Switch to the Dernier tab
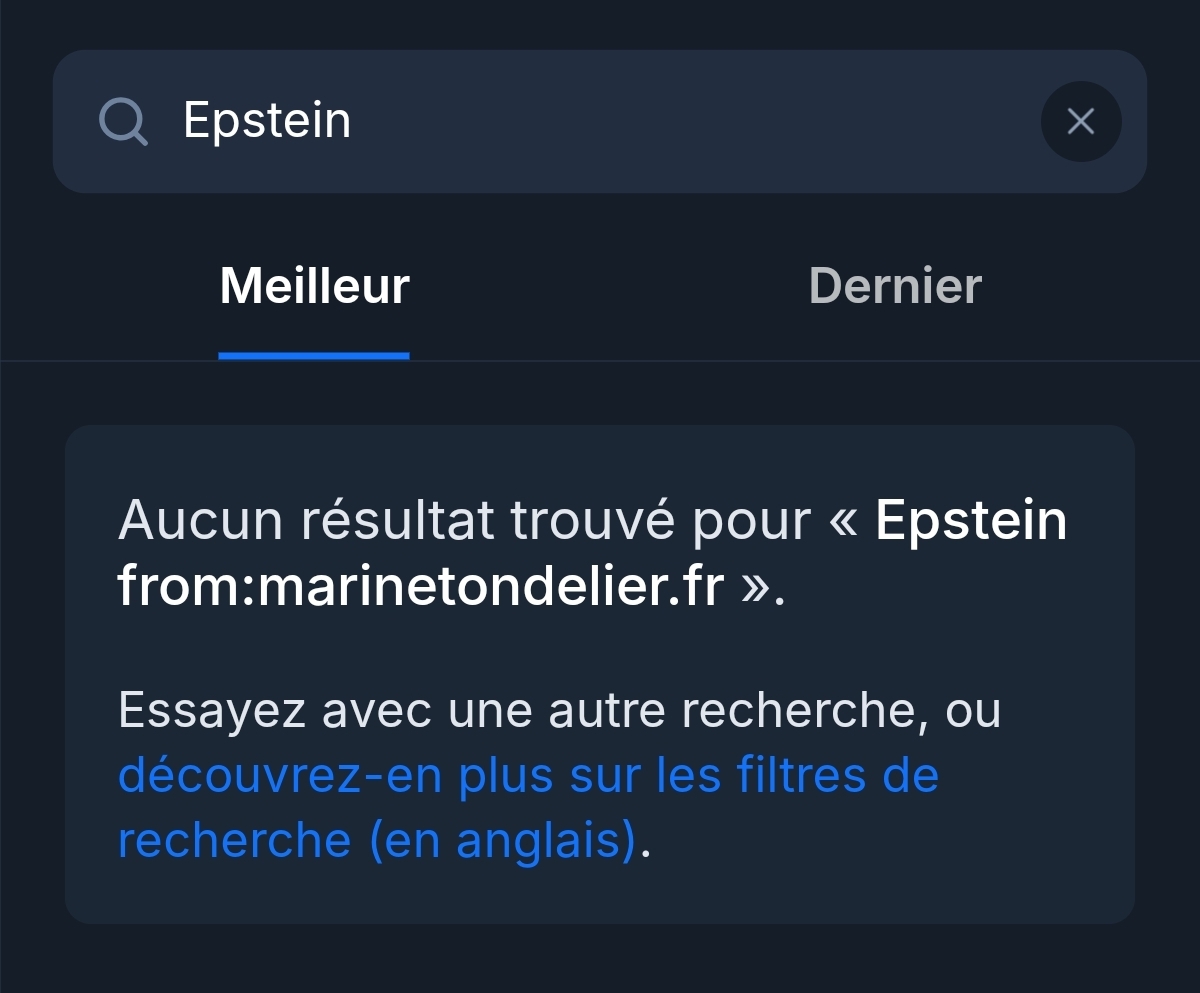 click(895, 287)
